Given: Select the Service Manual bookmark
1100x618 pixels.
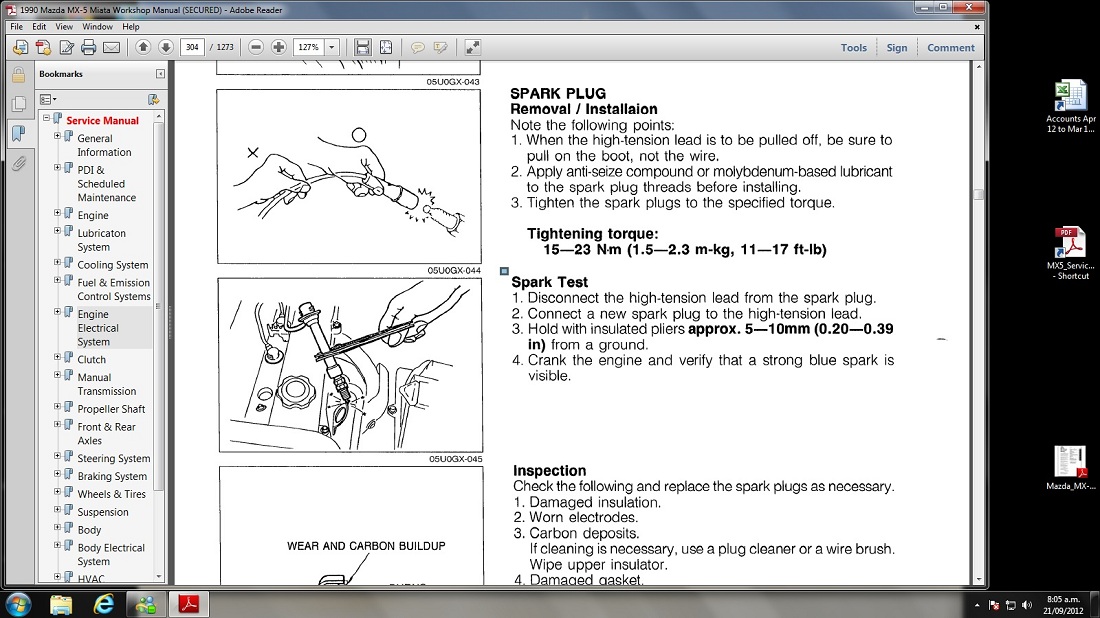Looking at the screenshot, I should tap(102, 121).
